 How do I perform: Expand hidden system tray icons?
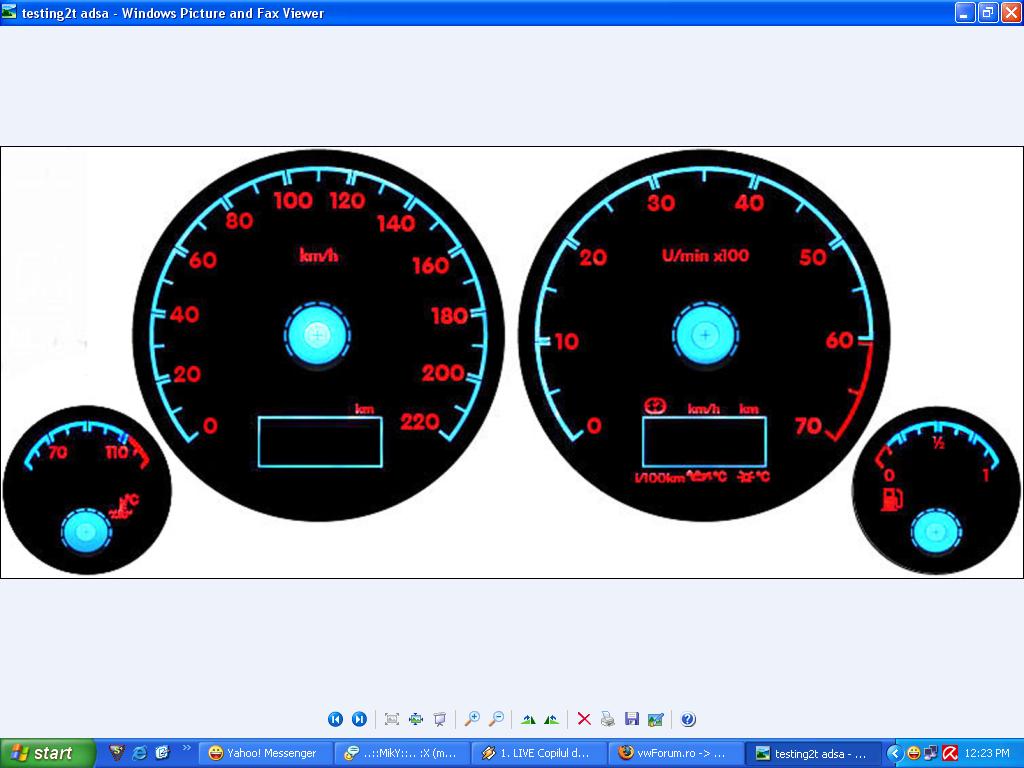pos(895,753)
